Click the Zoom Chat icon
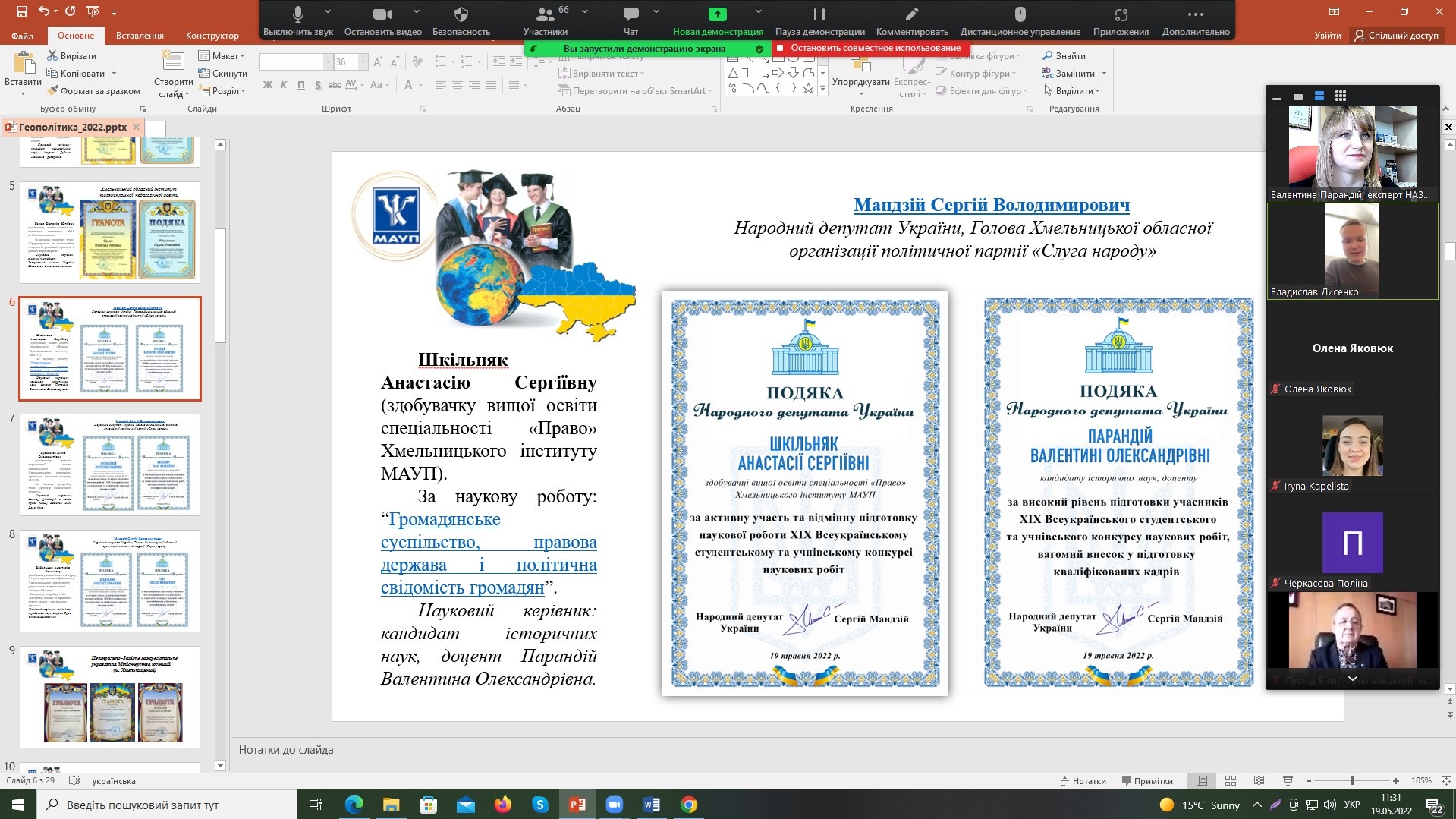Screen dimensions: 1456x819 [631, 14]
